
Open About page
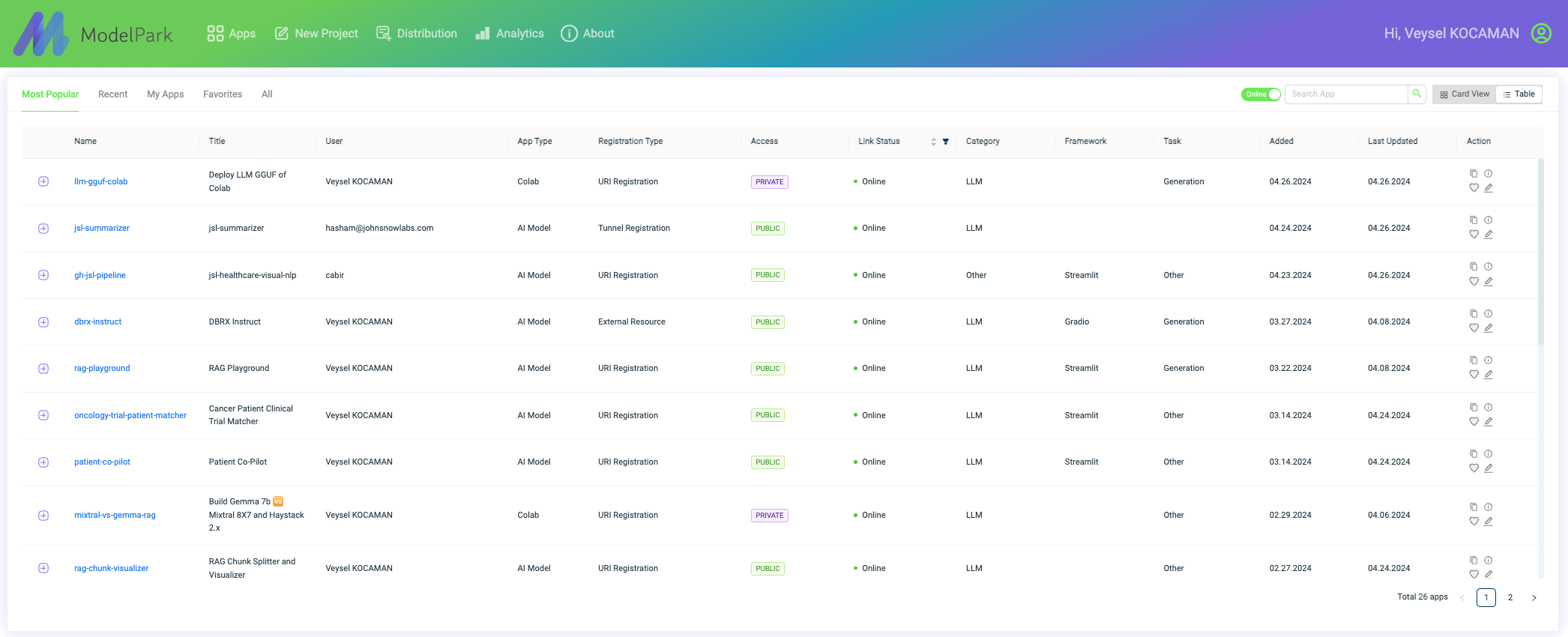click(x=588, y=34)
